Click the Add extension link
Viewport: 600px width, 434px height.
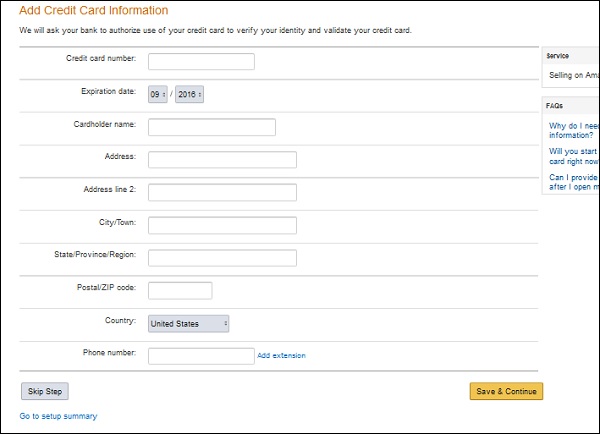(x=281, y=356)
